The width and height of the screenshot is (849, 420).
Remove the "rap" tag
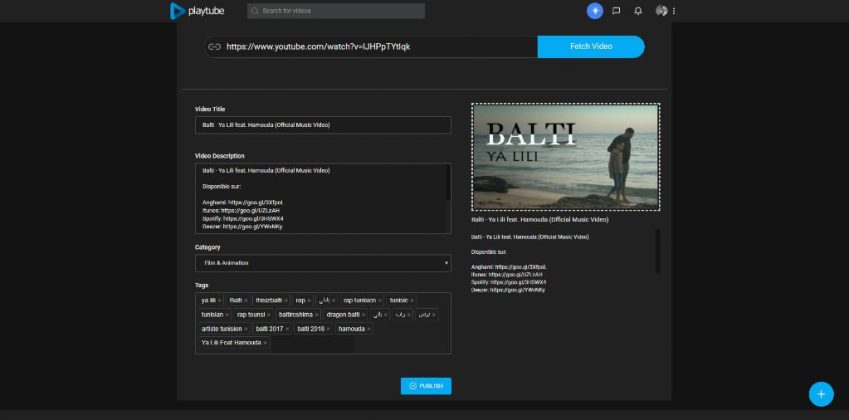coord(309,300)
